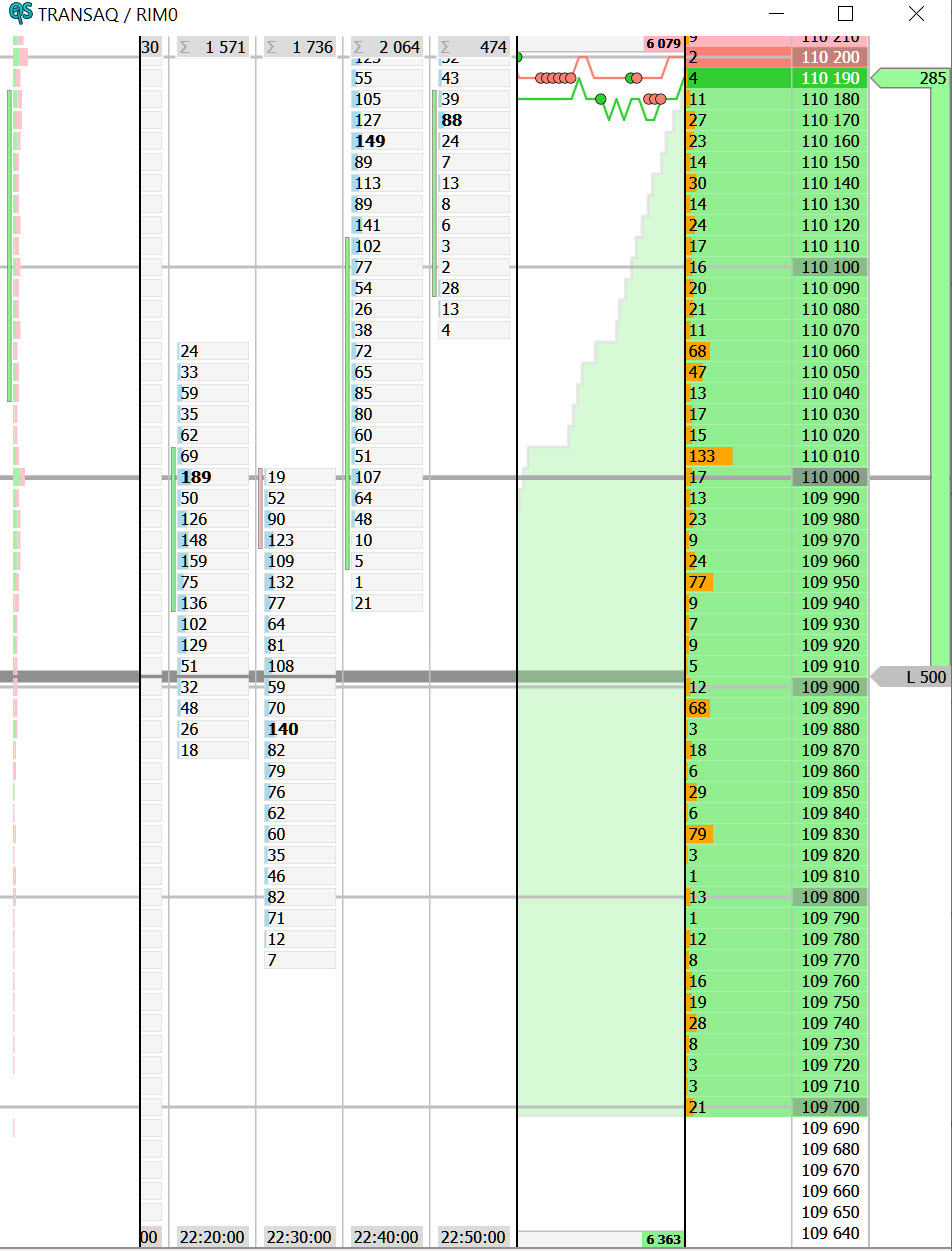Select the 110 190 best bid price

click(x=830, y=78)
